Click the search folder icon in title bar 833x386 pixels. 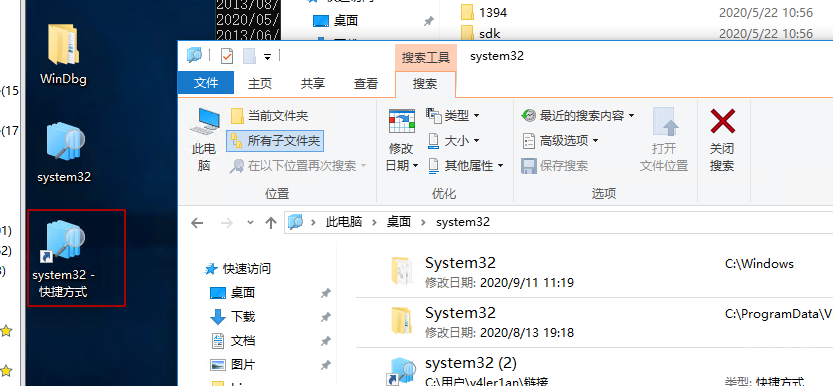pos(194,55)
